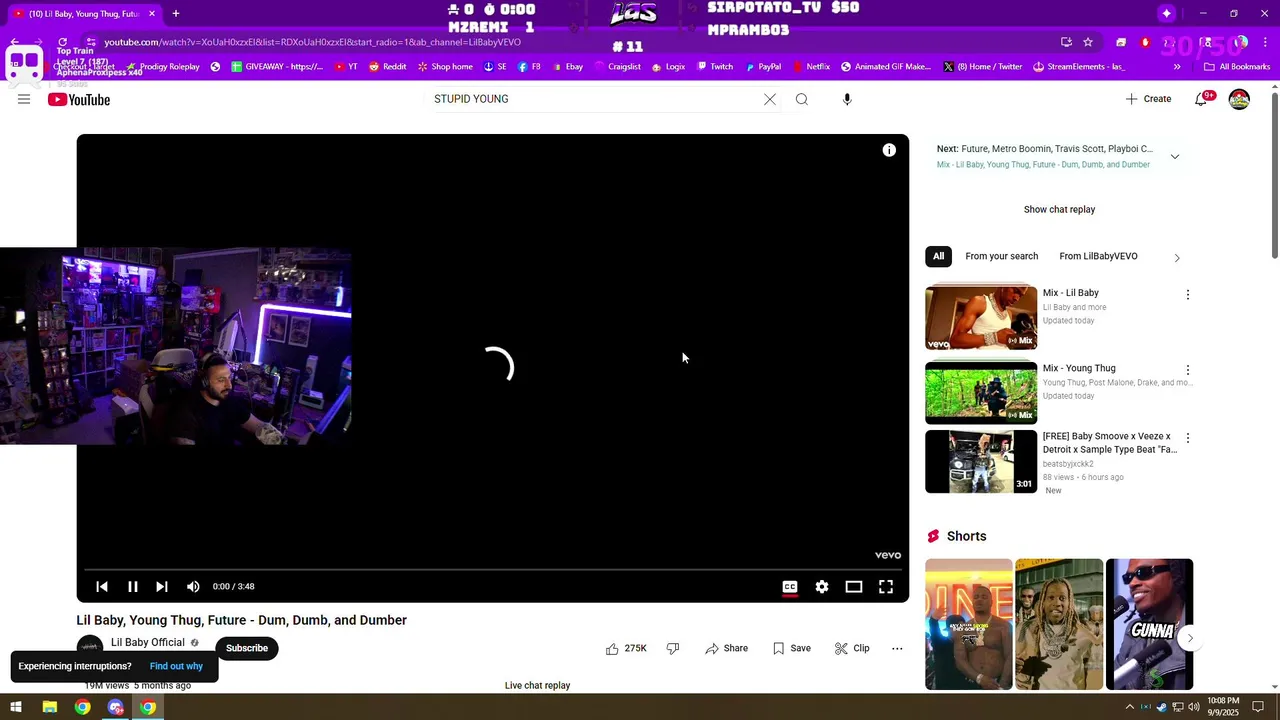Open the account avatar menu
Screen dimensions: 1280x720
[x=1239, y=99]
